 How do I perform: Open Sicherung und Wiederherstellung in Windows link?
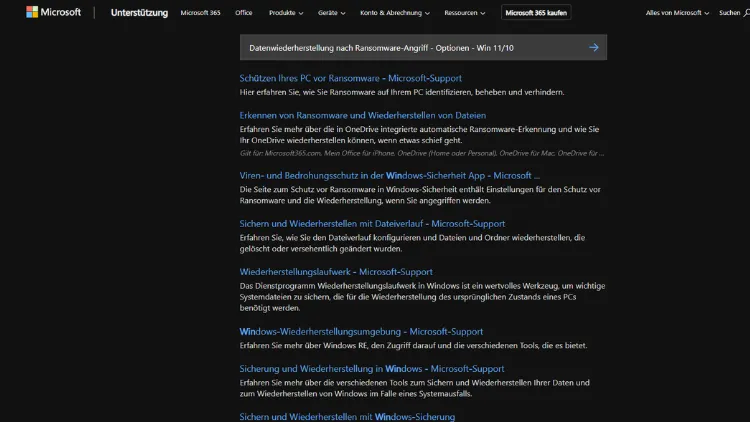(x=372, y=369)
